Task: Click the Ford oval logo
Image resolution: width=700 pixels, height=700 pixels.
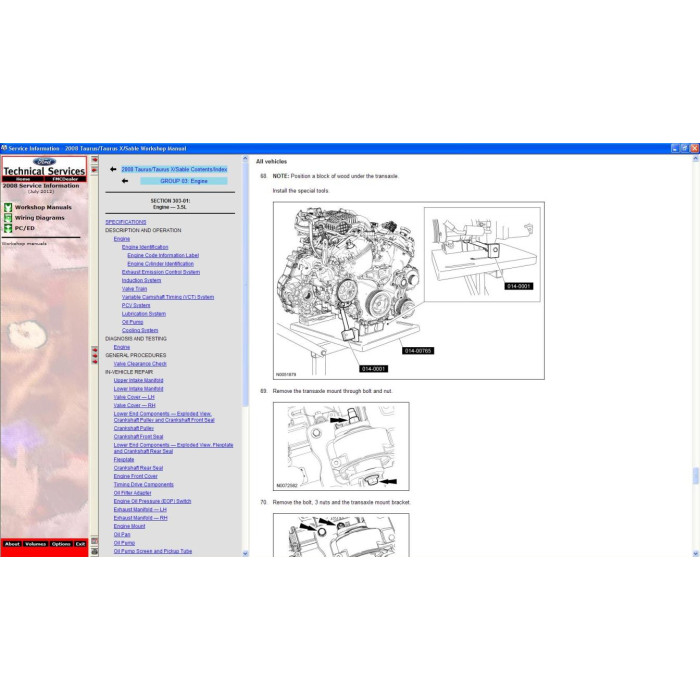Action: pos(44,162)
